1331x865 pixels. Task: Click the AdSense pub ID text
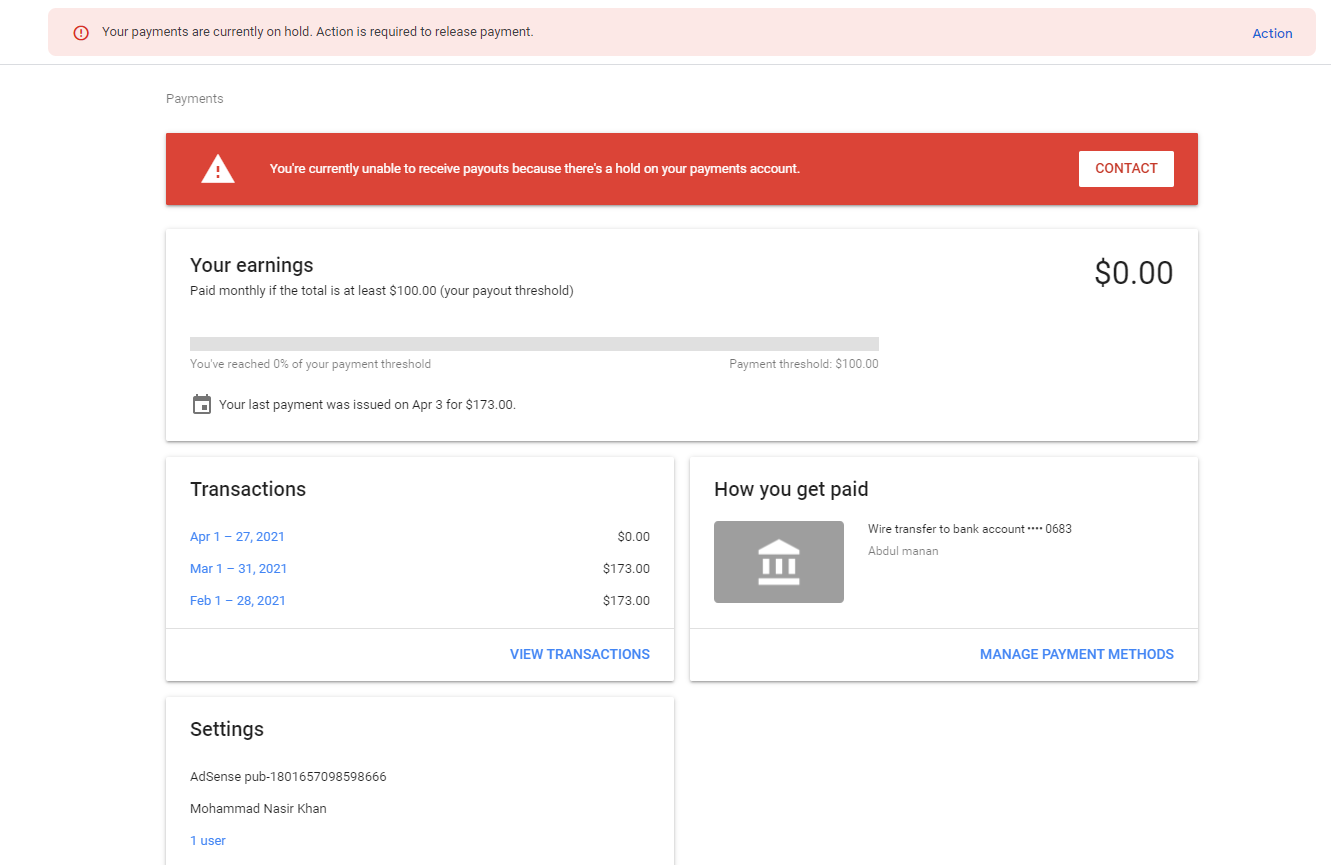tap(288, 777)
